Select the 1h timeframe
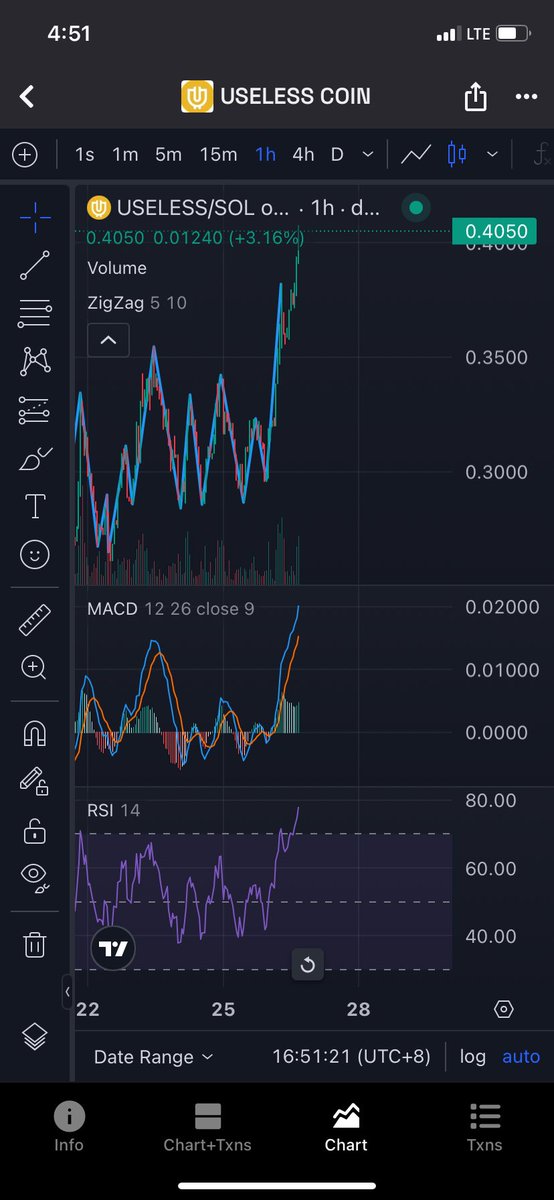This screenshot has width=554, height=1200. [265, 154]
